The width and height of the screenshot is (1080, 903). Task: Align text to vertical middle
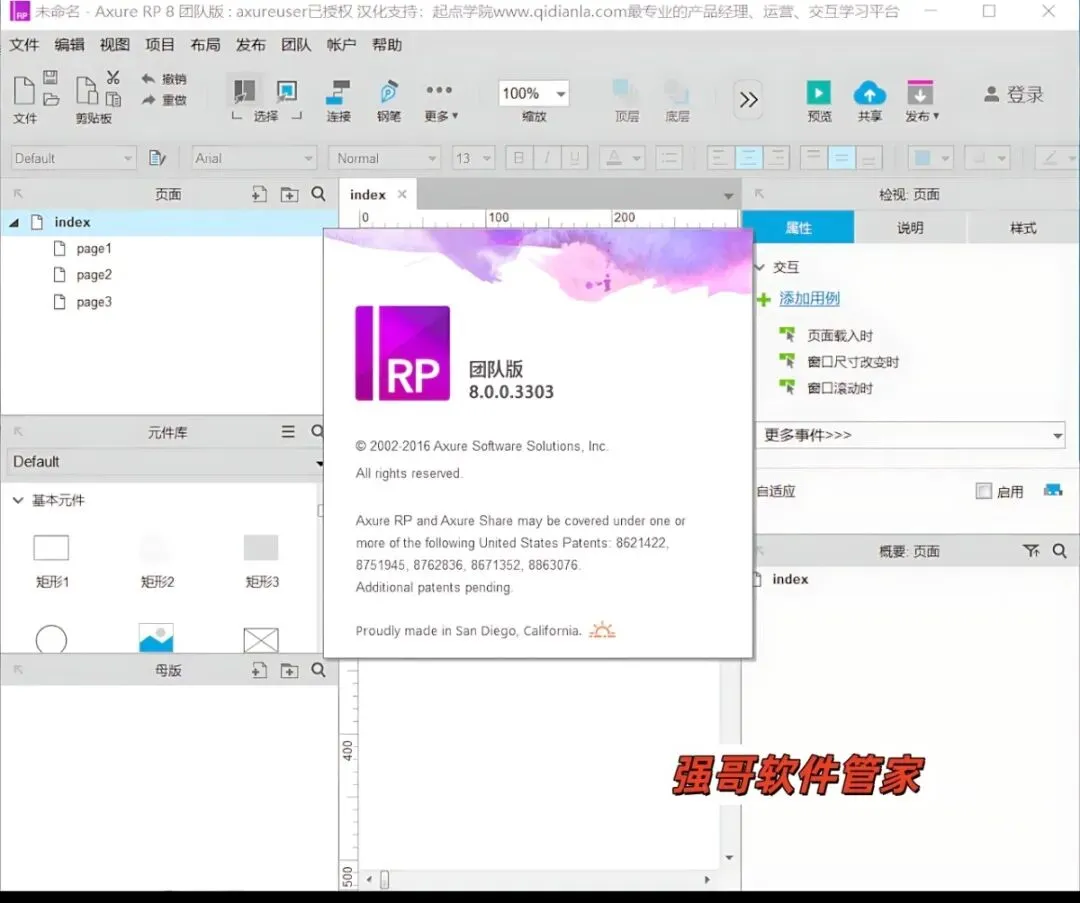841,158
